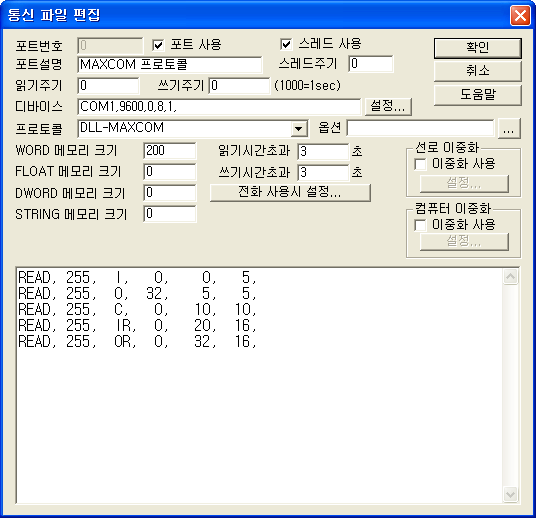Enable 선로 이중화 사용 checkbox

click(x=420, y=164)
